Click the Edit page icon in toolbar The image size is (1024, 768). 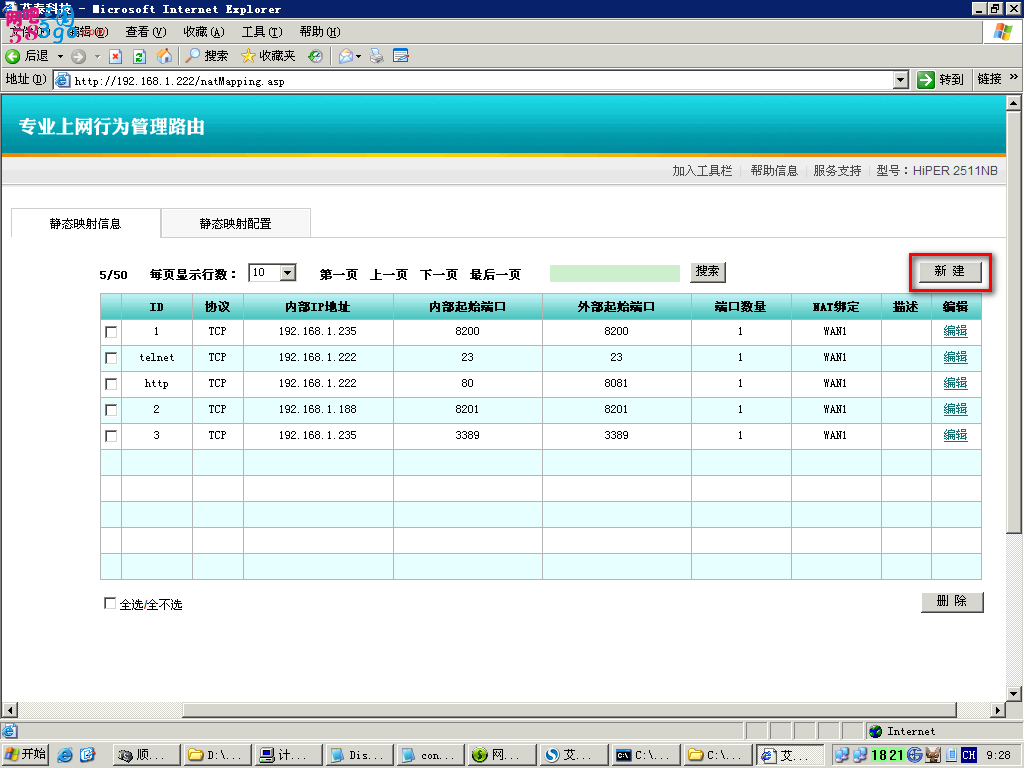pyautogui.click(x=401, y=56)
